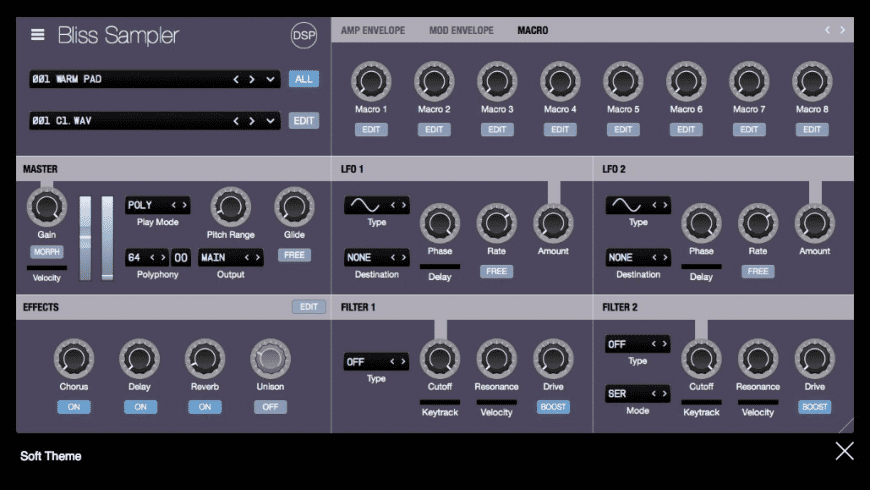The image size is (870, 490).
Task: Click the Macro 3 knob
Action: (497, 82)
